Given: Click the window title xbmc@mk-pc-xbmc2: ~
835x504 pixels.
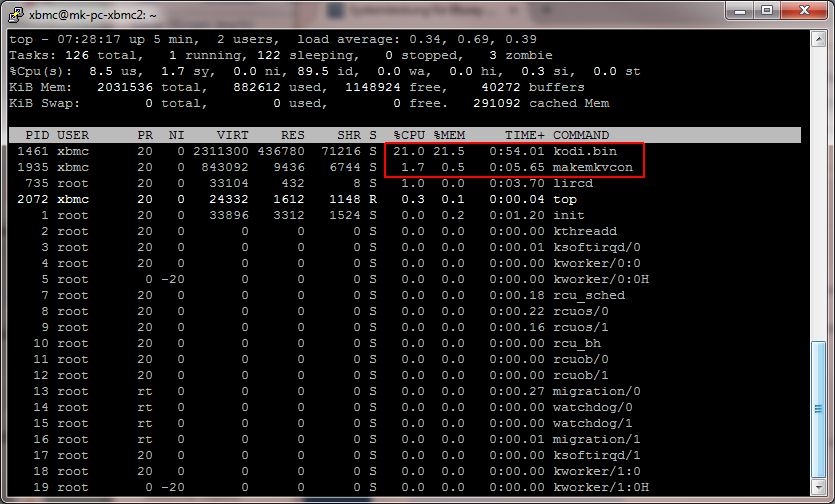Looking at the screenshot, I should coord(93,15).
